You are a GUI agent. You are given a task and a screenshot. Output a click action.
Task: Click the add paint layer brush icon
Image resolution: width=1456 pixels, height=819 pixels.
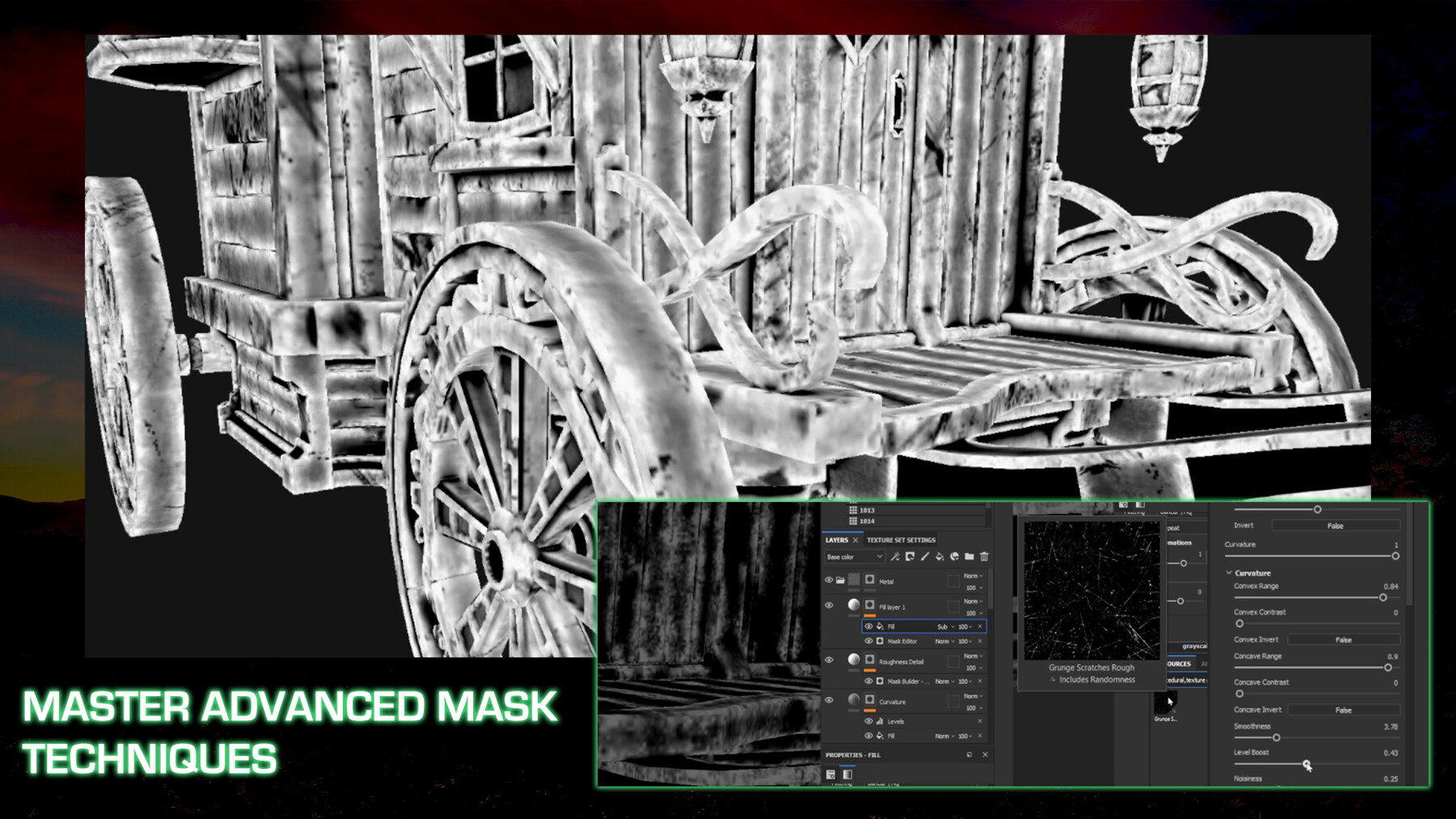(x=925, y=556)
